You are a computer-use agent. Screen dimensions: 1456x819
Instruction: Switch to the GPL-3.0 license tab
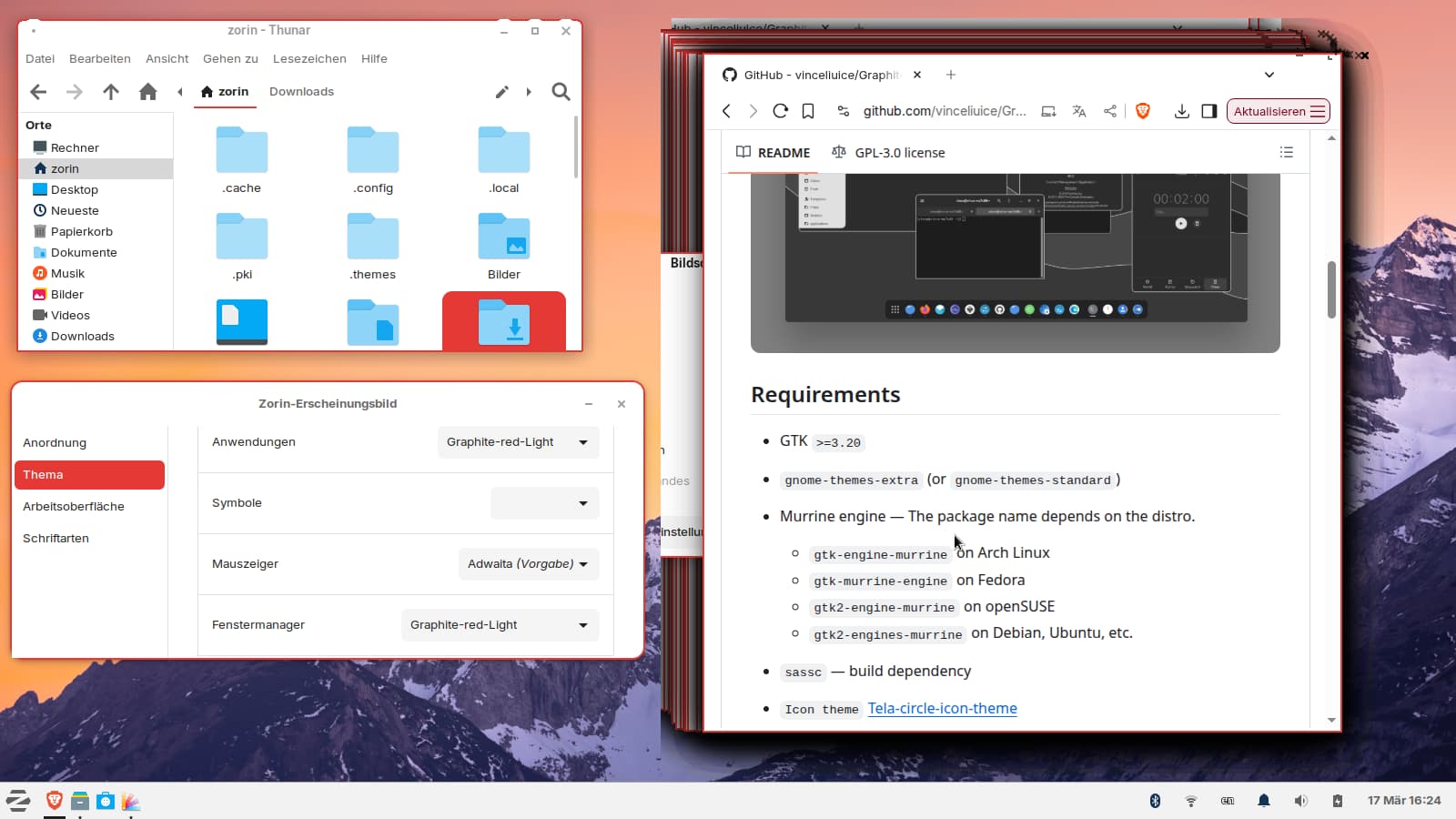coord(888,153)
